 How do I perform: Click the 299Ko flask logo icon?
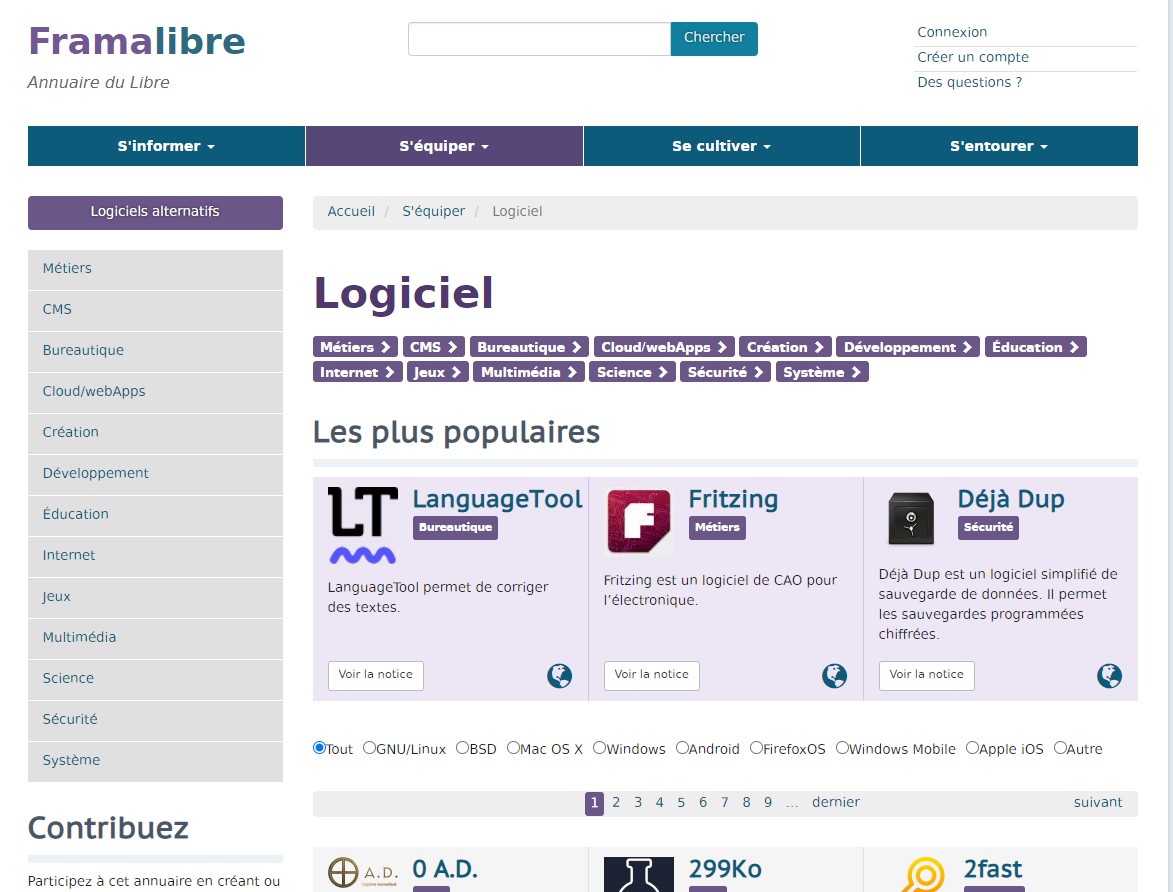click(x=639, y=874)
